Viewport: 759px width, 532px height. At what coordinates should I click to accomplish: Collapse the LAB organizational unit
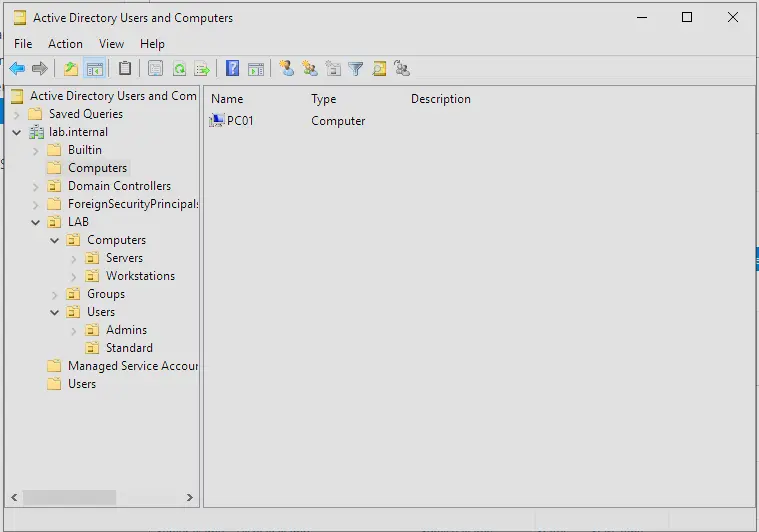35,222
